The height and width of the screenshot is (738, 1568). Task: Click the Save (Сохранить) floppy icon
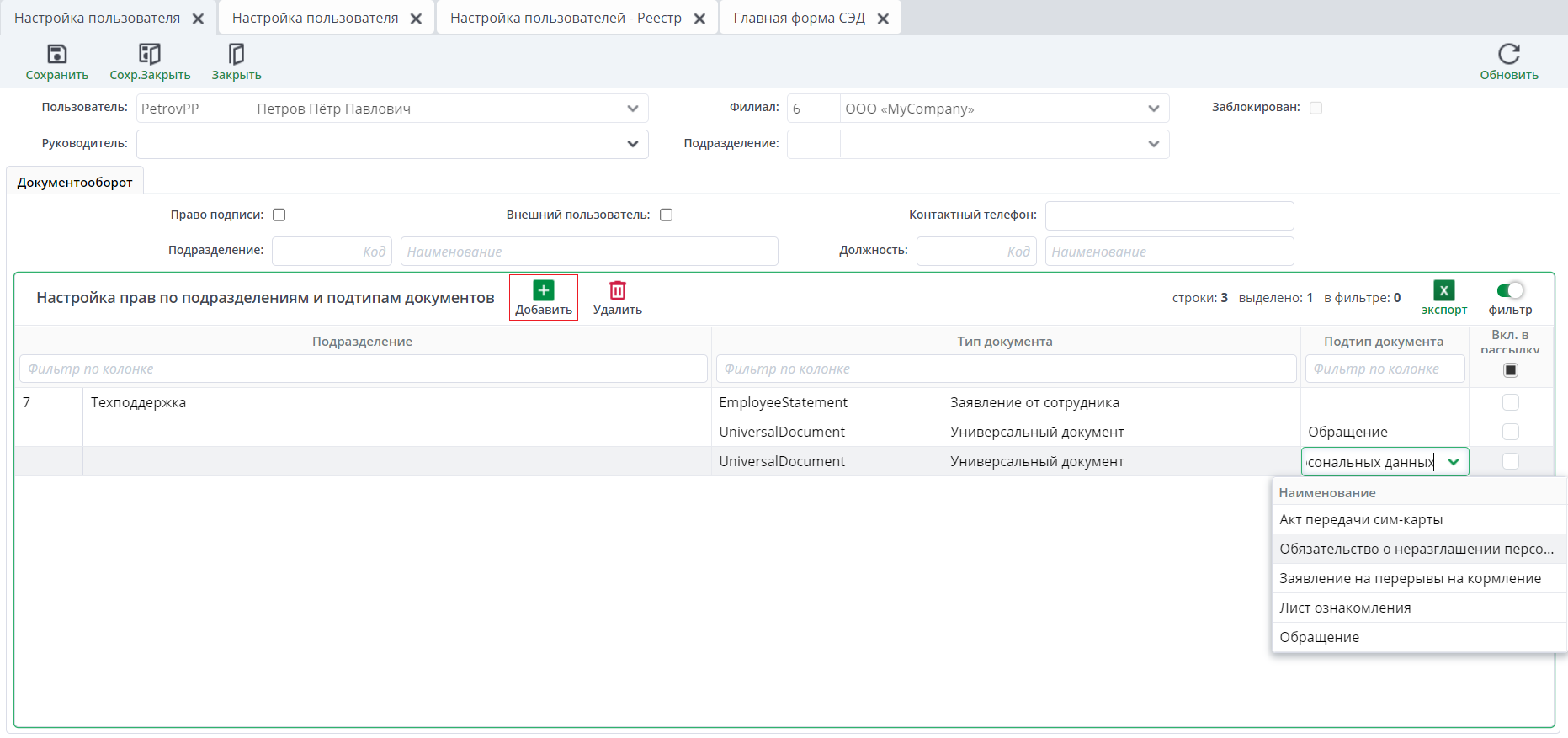(56, 55)
